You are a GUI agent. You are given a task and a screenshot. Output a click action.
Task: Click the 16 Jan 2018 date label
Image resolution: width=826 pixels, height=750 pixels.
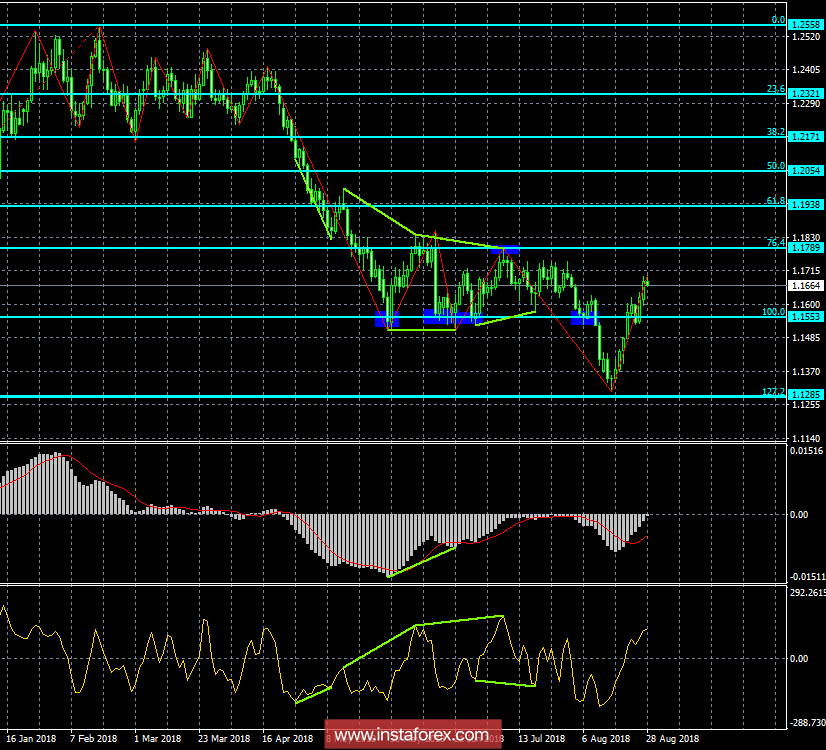[30, 737]
